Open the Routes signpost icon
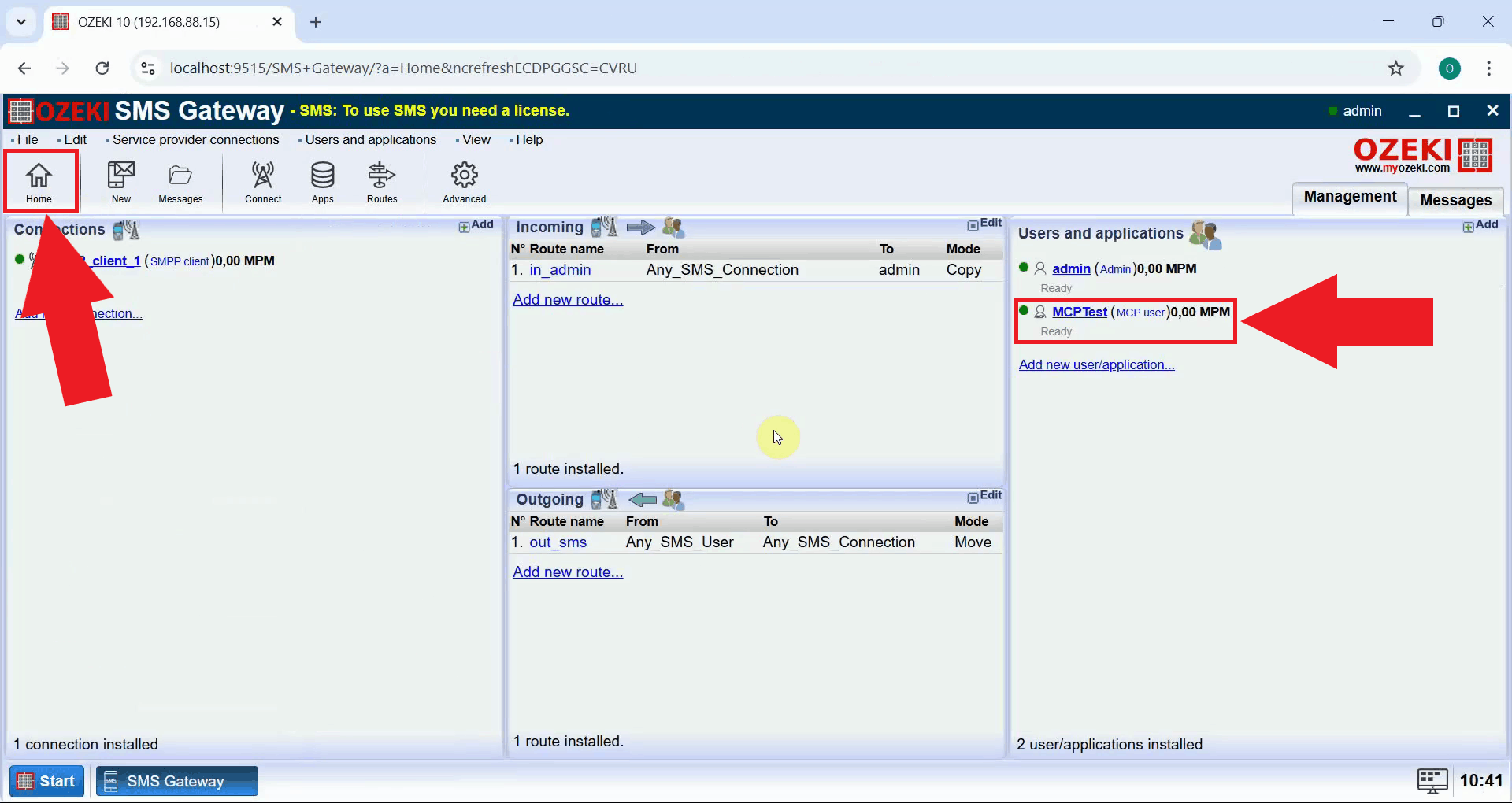Screen dimensions: 1512x803 (382, 182)
